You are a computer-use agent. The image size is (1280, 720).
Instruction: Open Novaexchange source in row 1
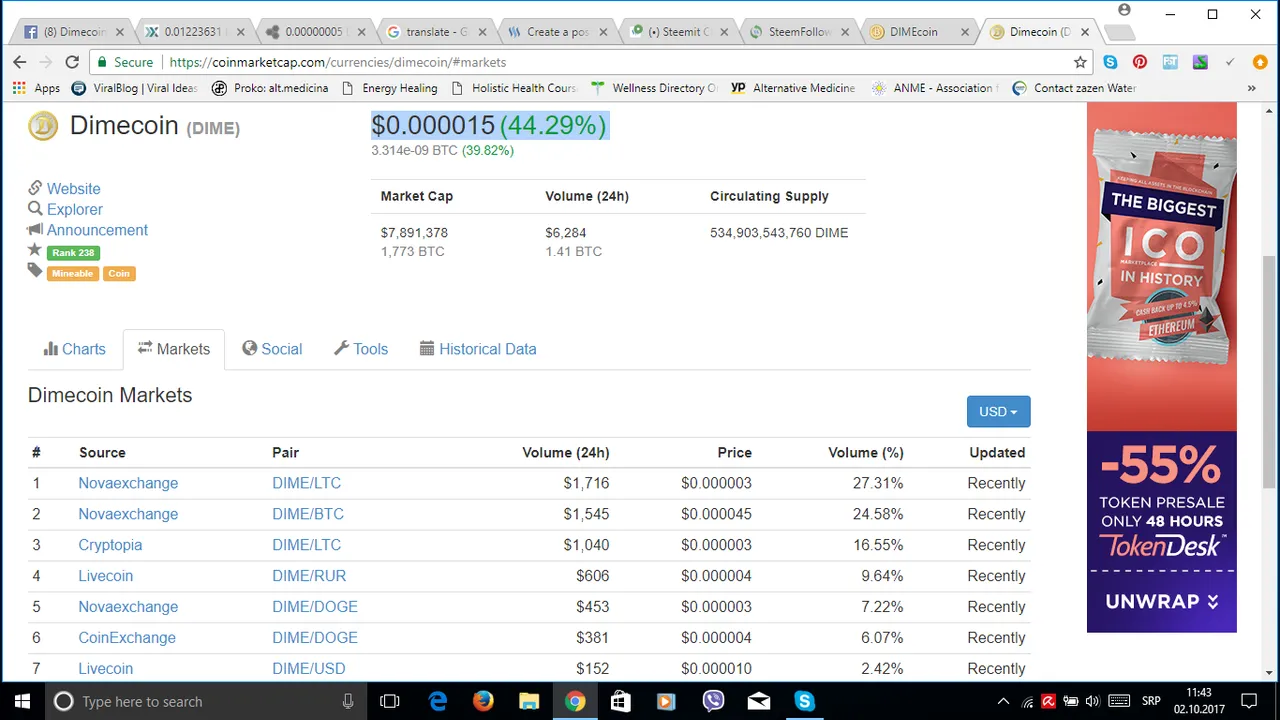pyautogui.click(x=128, y=483)
